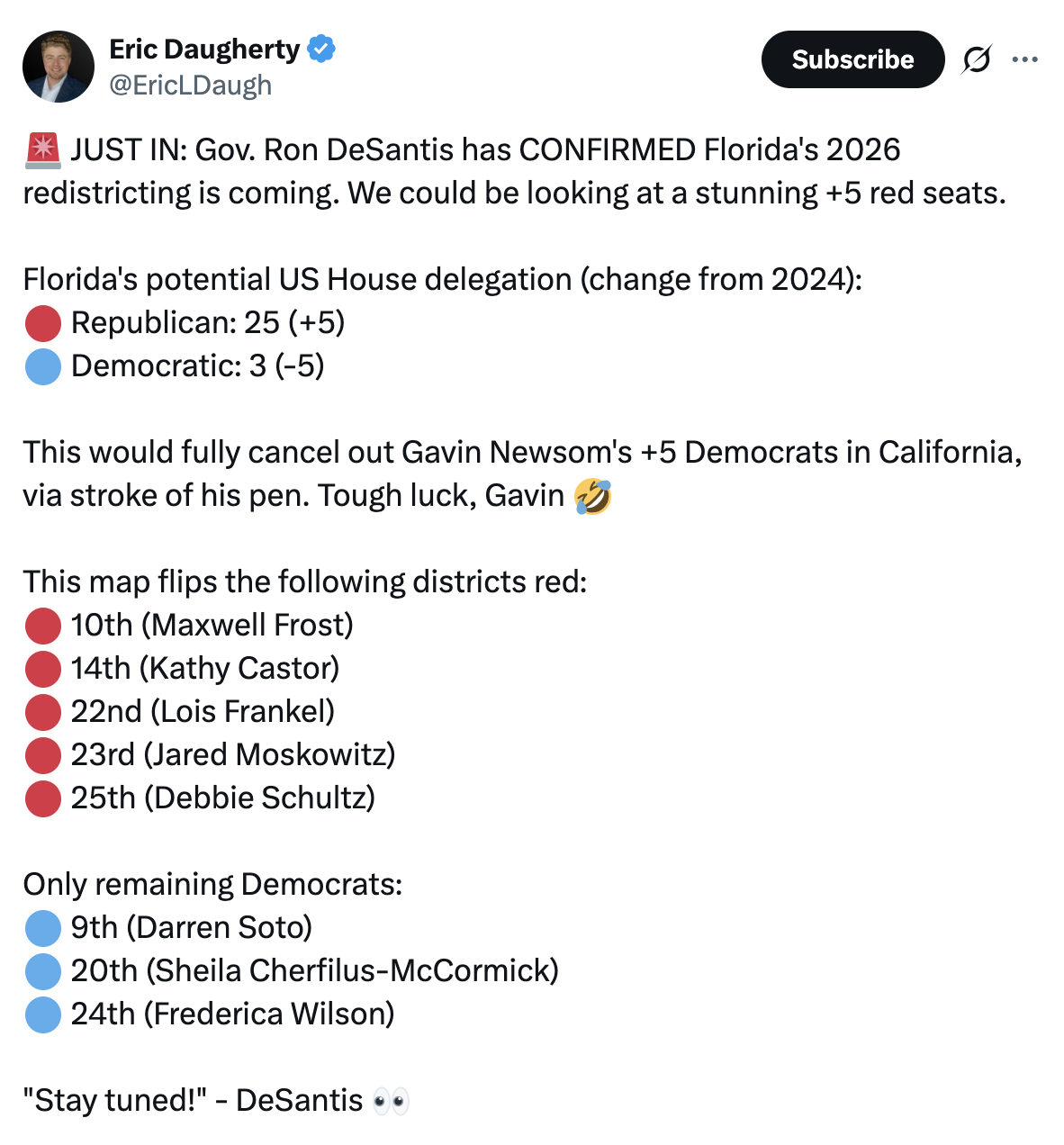The image size is (1064, 1145).
Task: Click the blue verified checkmark badge
Action: [x=321, y=49]
